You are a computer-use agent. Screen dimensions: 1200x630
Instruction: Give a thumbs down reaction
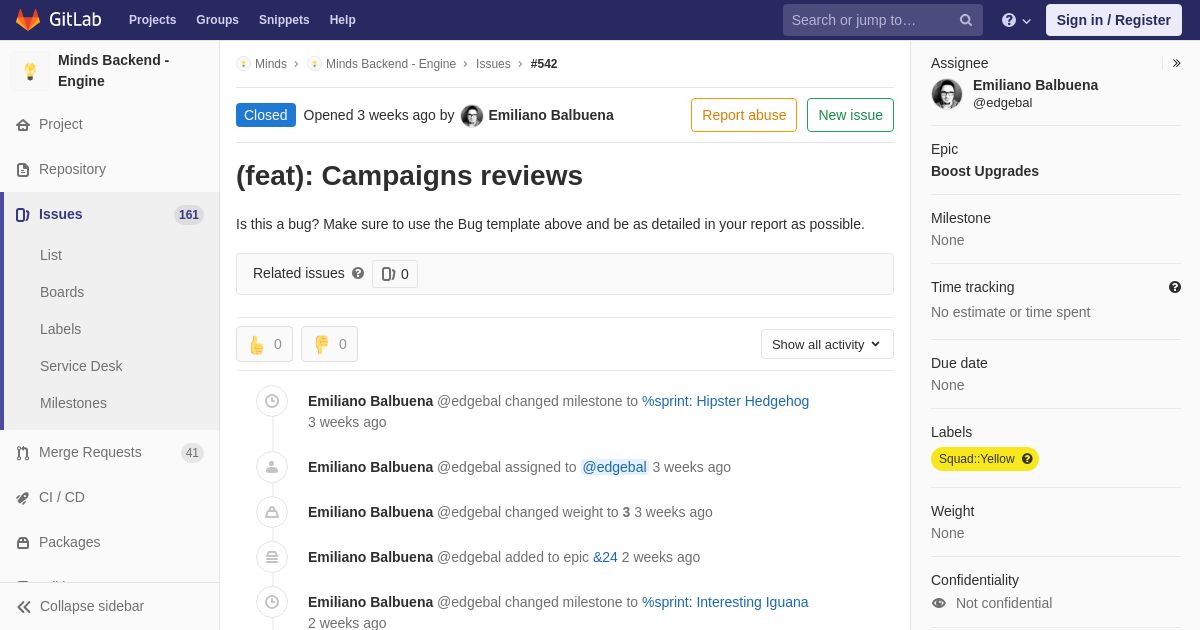[329, 344]
